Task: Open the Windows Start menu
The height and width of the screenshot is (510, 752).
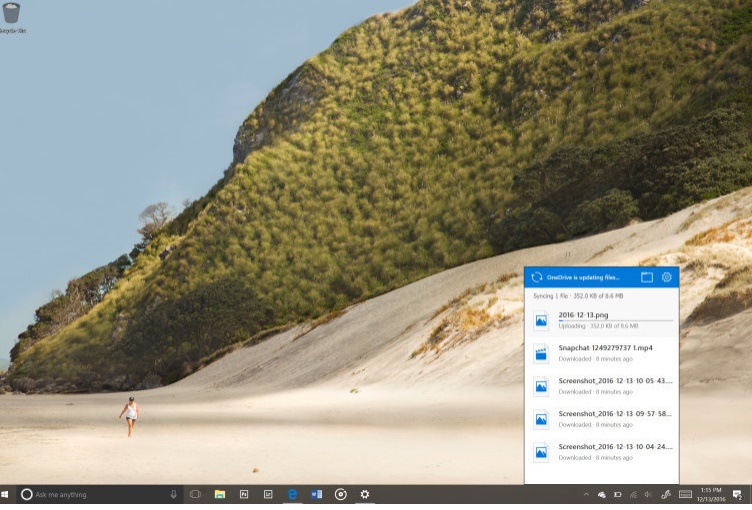Action: [7, 494]
